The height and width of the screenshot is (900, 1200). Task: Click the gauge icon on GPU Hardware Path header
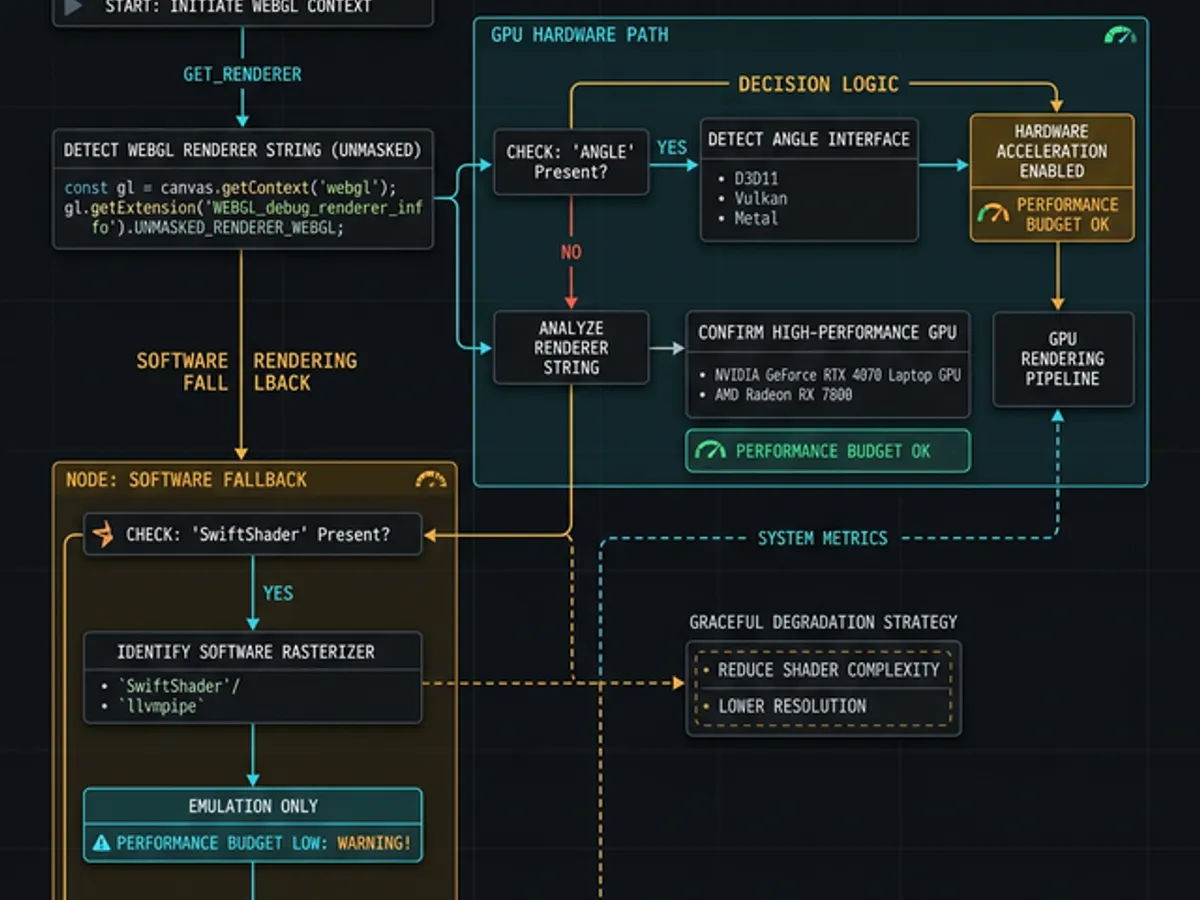click(1120, 33)
